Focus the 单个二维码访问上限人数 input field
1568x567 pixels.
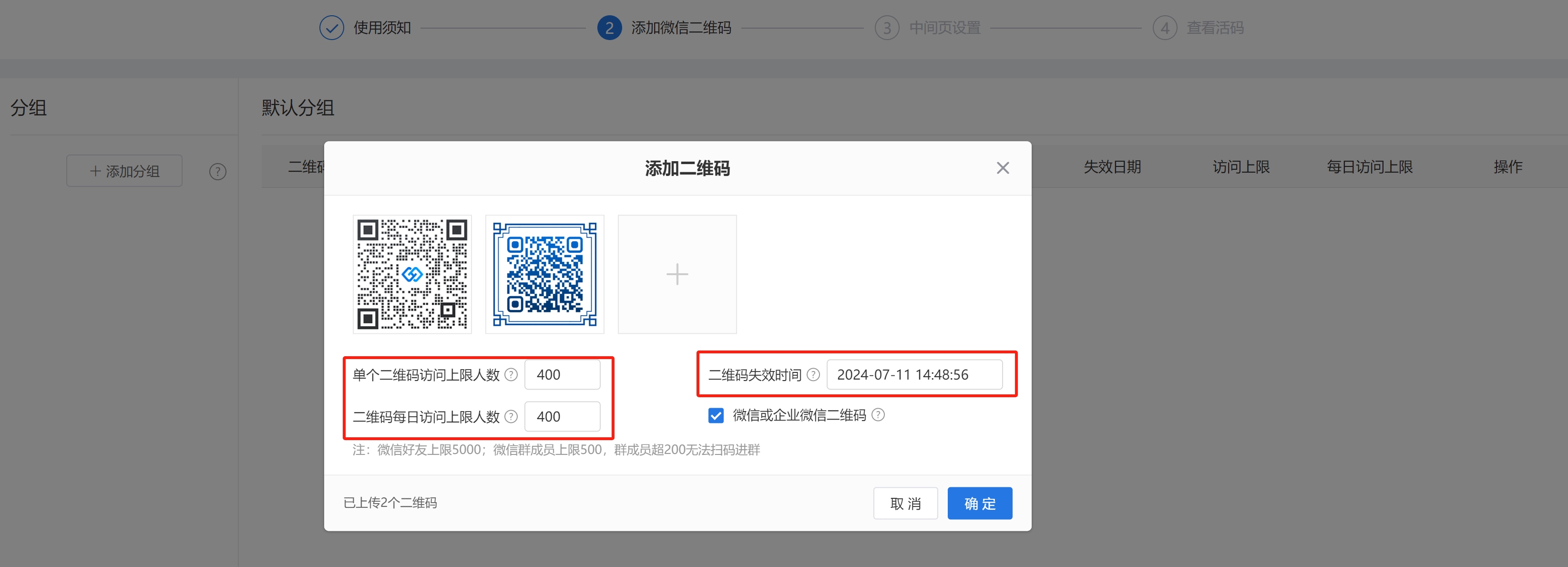(563, 374)
